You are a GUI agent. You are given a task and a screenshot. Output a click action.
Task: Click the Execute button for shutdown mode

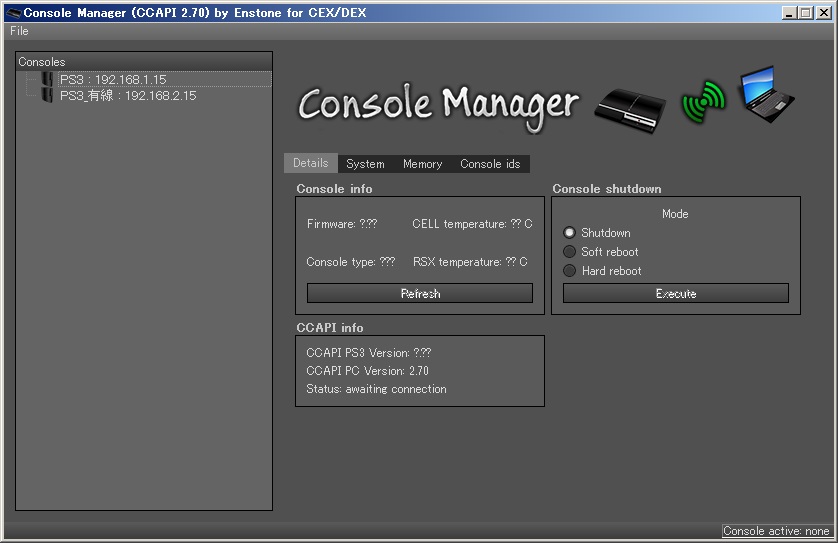(676, 293)
